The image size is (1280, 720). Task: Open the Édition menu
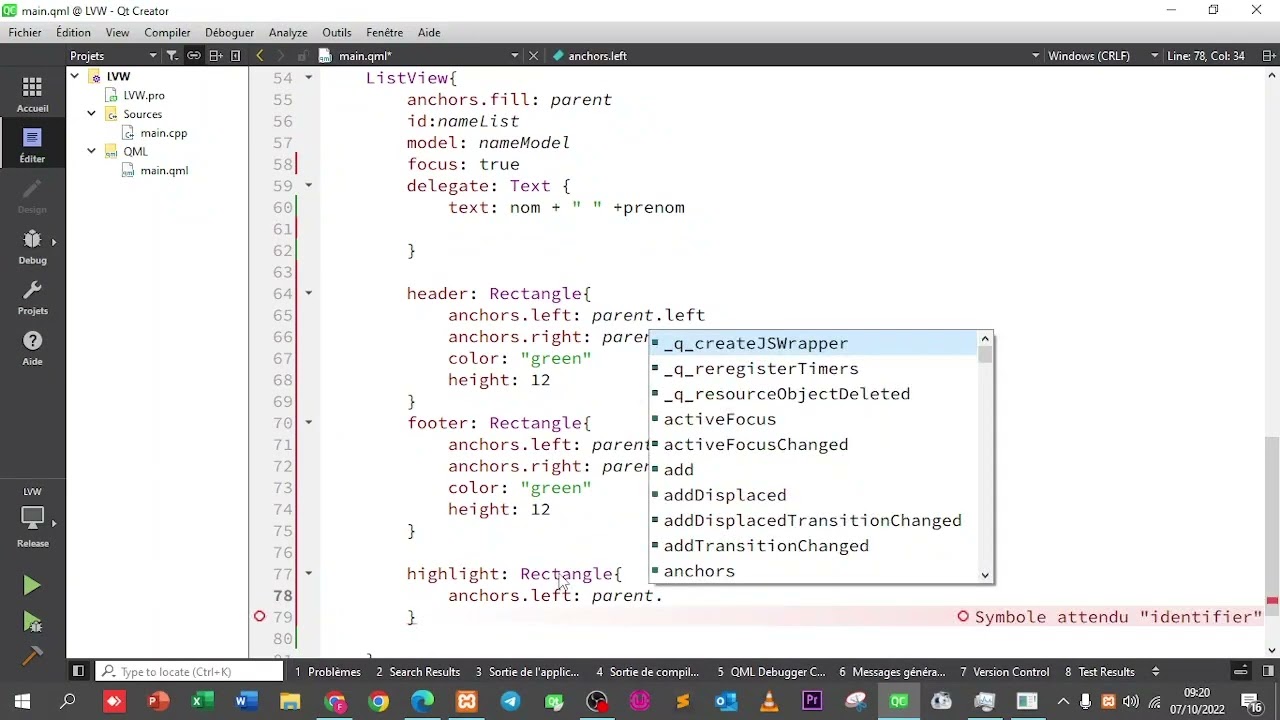73,32
